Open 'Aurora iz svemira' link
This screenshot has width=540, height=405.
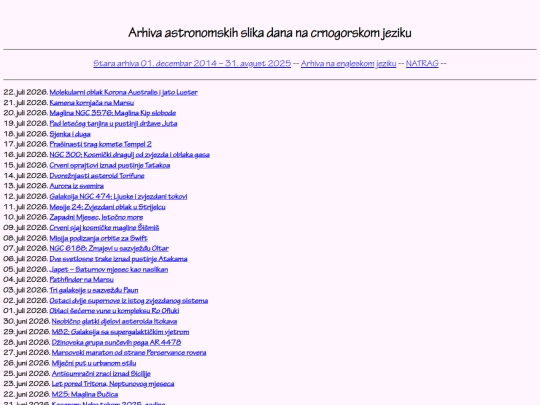pos(76,186)
